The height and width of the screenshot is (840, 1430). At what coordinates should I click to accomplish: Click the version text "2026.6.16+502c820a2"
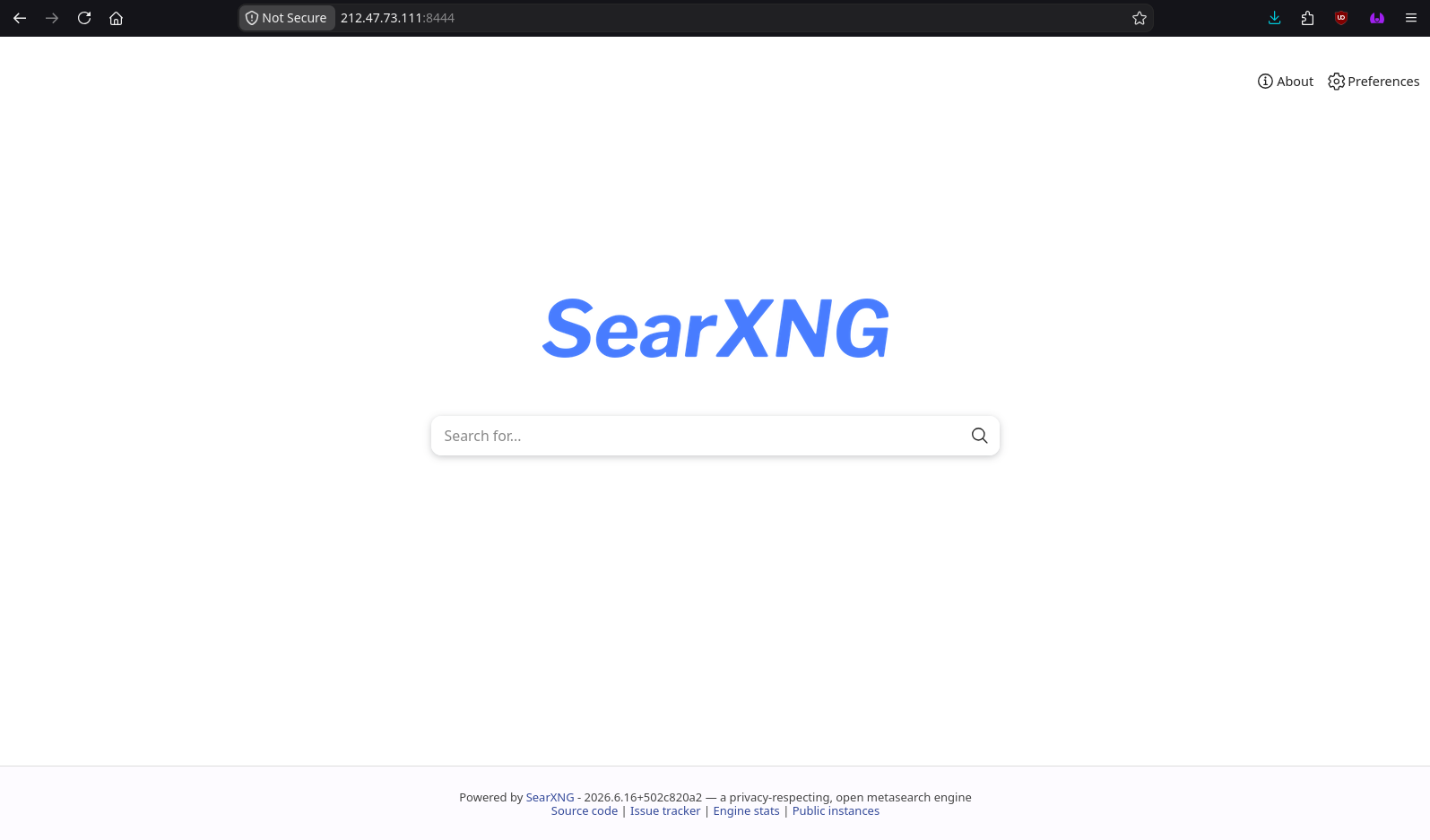tap(643, 797)
